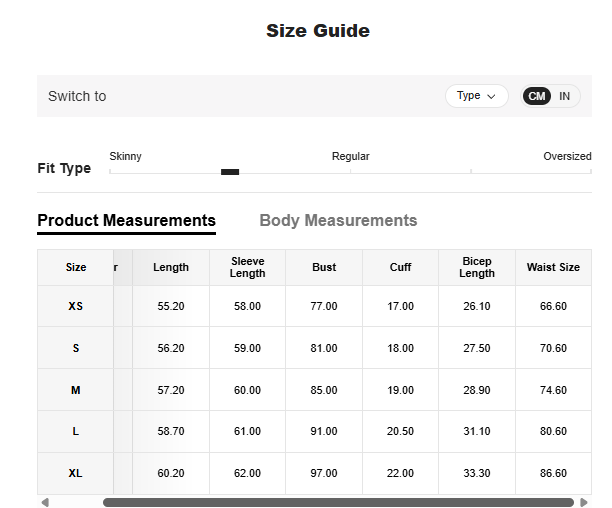
Task: Click the horizontal scrollbar thumb
Action: pyautogui.click(x=338, y=502)
